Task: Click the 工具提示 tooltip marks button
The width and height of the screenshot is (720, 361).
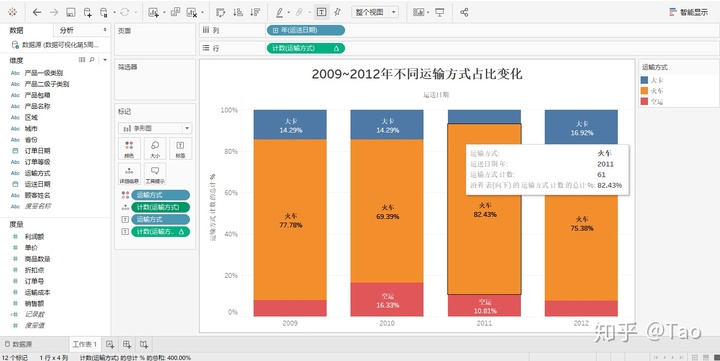Action: tap(155, 175)
